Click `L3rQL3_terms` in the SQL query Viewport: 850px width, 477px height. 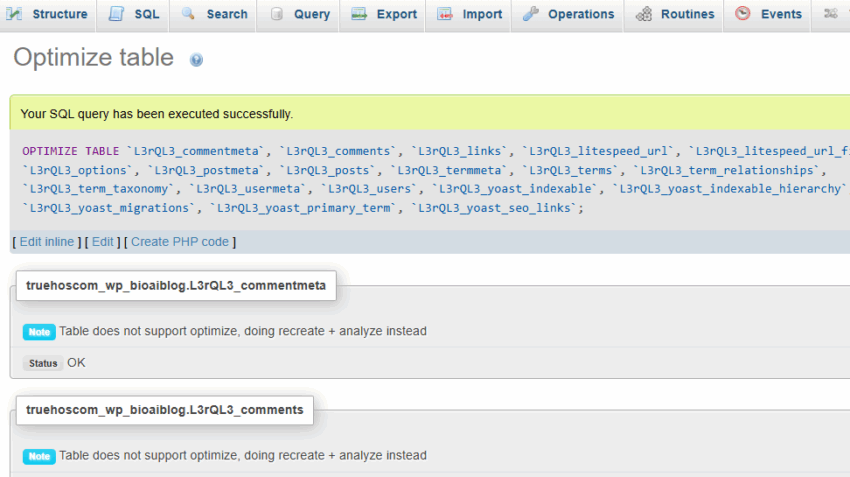pos(570,170)
